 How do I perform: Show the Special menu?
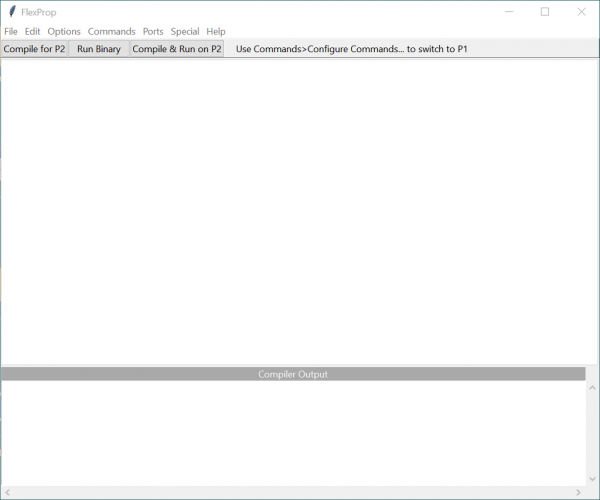(185, 31)
